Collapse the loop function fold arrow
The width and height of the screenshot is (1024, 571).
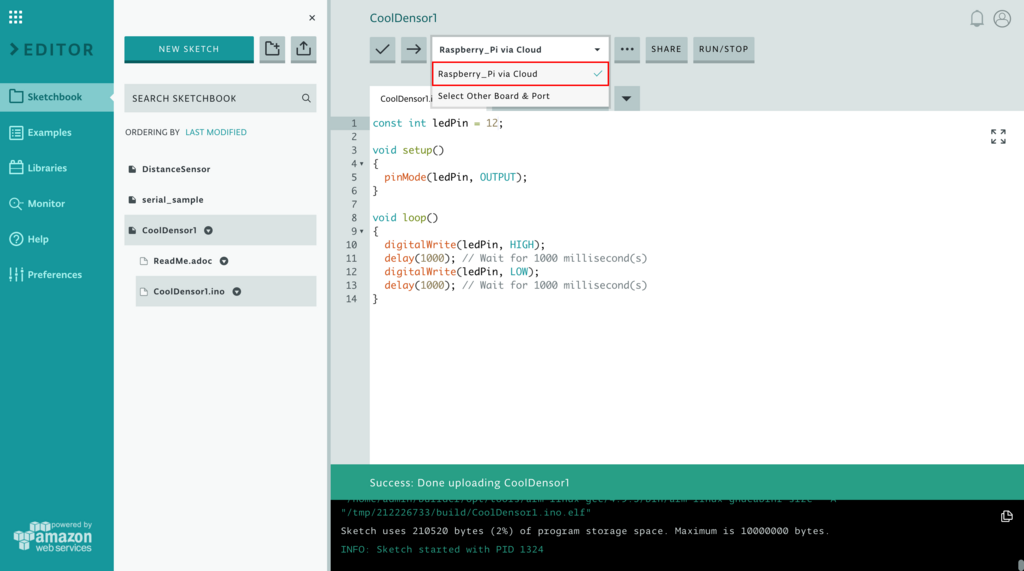[362, 231]
